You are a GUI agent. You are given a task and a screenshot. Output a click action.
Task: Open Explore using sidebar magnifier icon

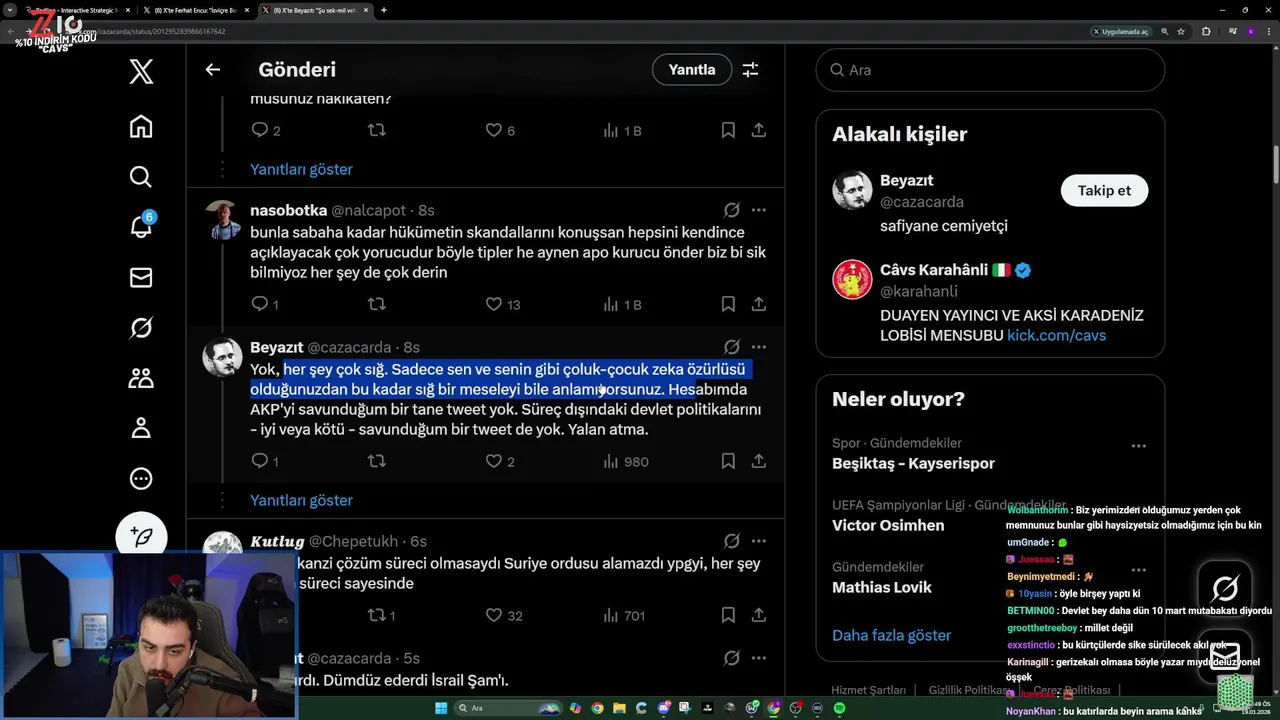coord(141,177)
